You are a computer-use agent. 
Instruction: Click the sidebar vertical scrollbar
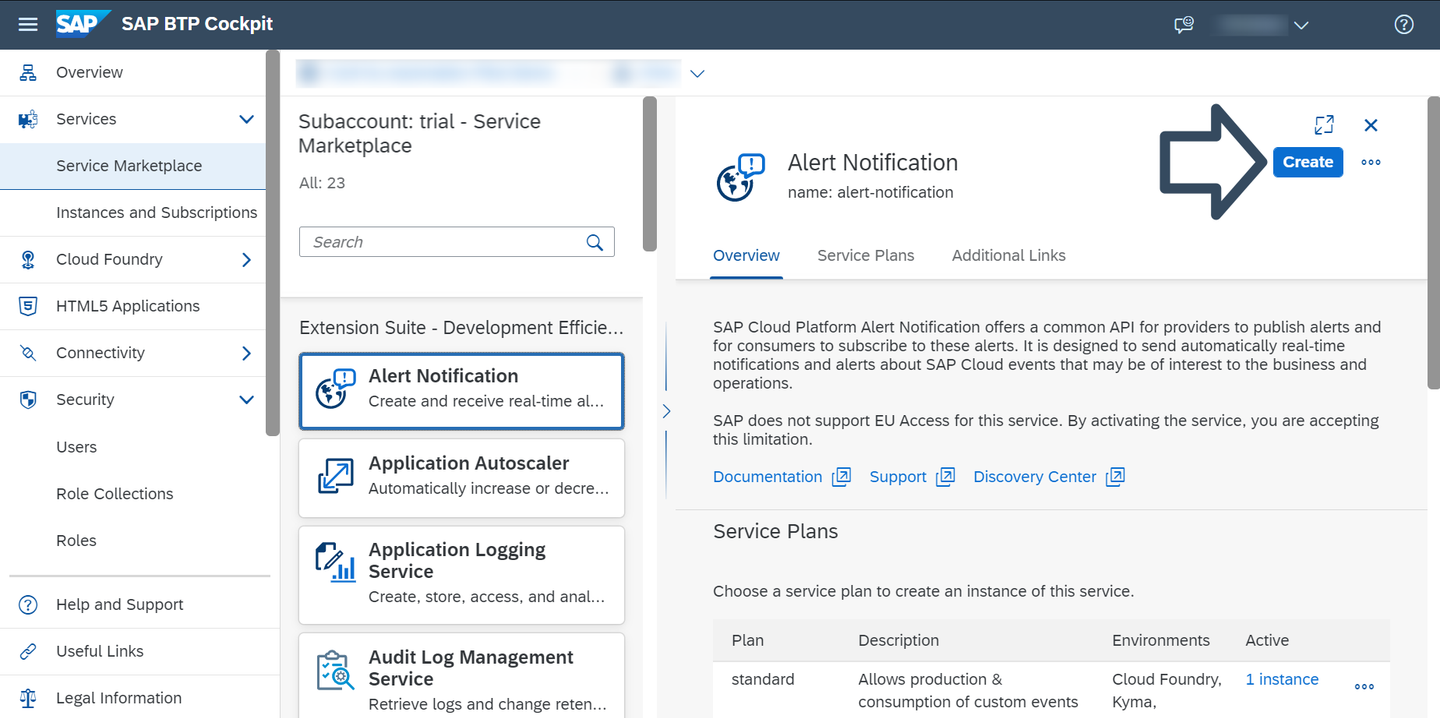point(273,243)
